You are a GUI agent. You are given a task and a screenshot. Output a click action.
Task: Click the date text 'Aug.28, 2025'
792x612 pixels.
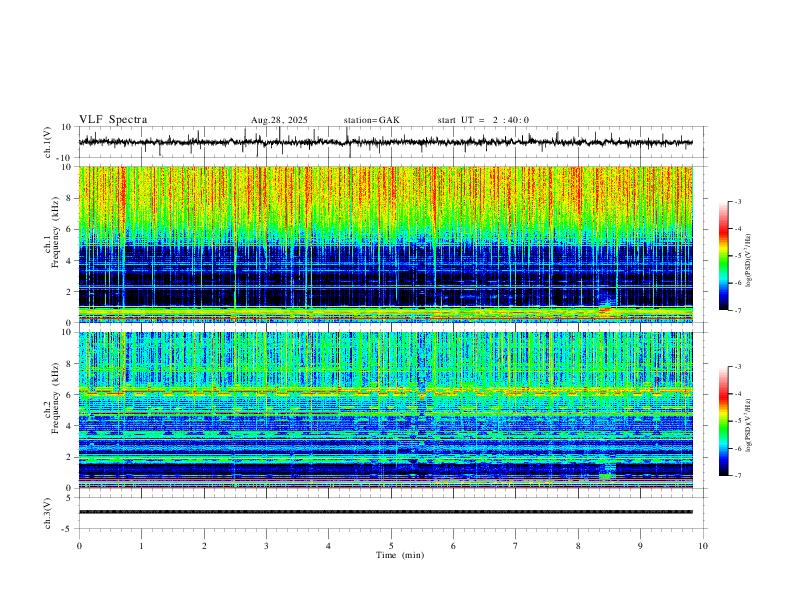tap(279, 120)
